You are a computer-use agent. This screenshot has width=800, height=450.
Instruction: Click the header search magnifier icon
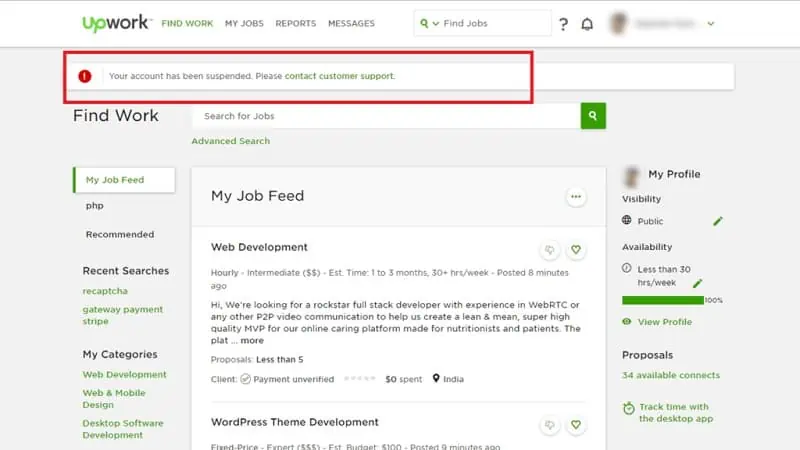pos(424,23)
